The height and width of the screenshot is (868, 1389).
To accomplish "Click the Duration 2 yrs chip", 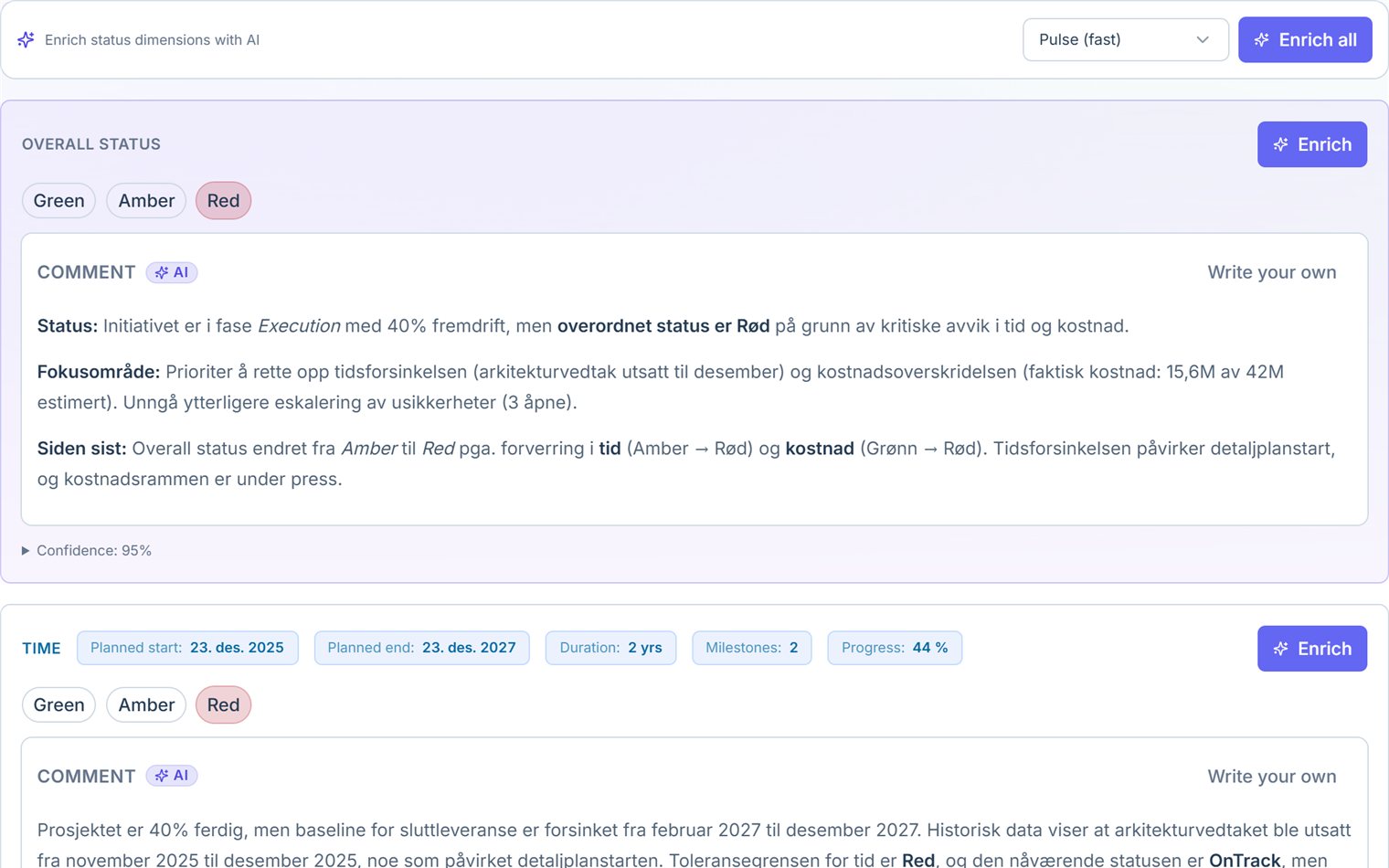I will coord(610,648).
